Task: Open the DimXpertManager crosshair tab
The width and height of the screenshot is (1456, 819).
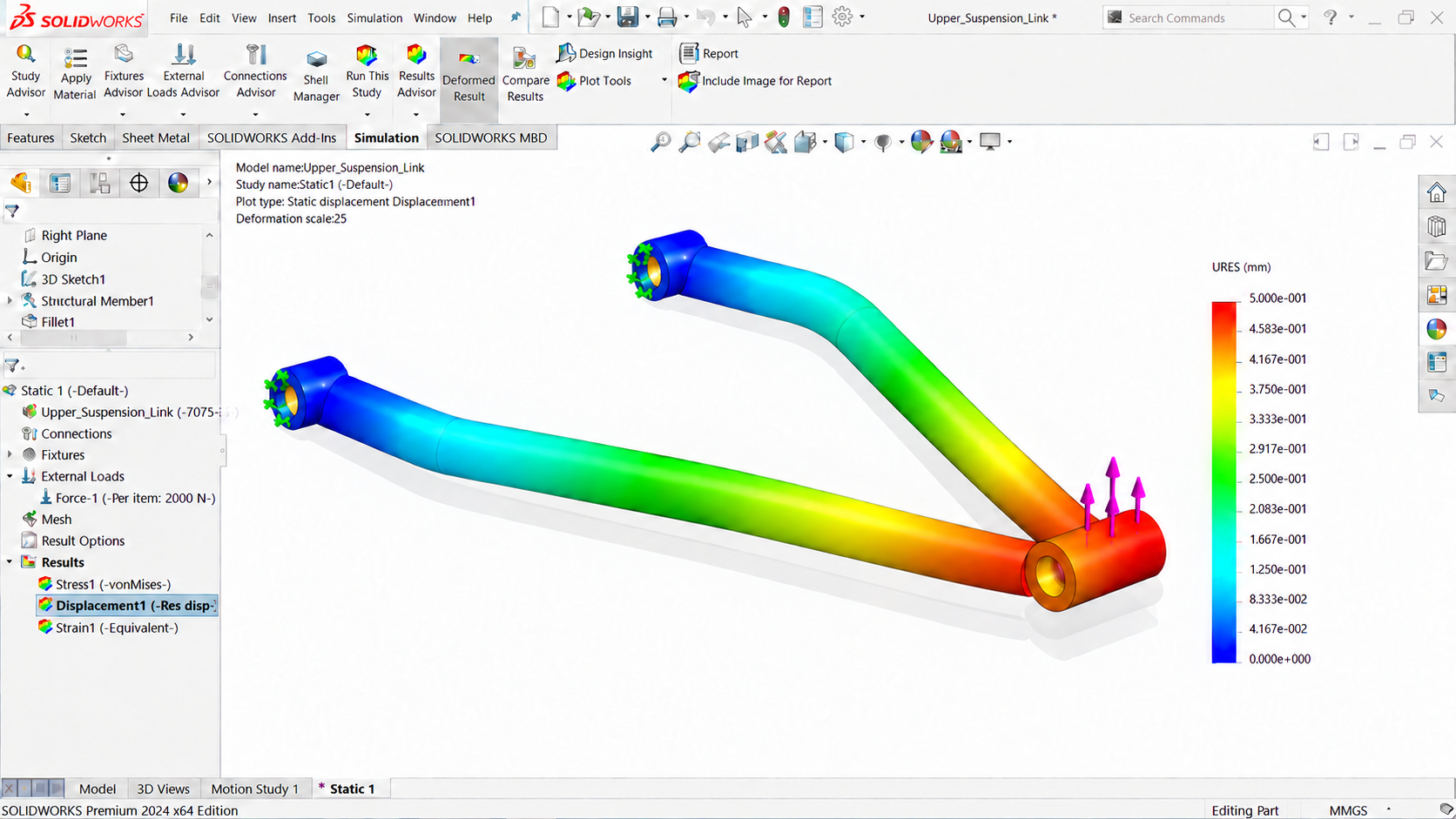Action: click(138, 183)
